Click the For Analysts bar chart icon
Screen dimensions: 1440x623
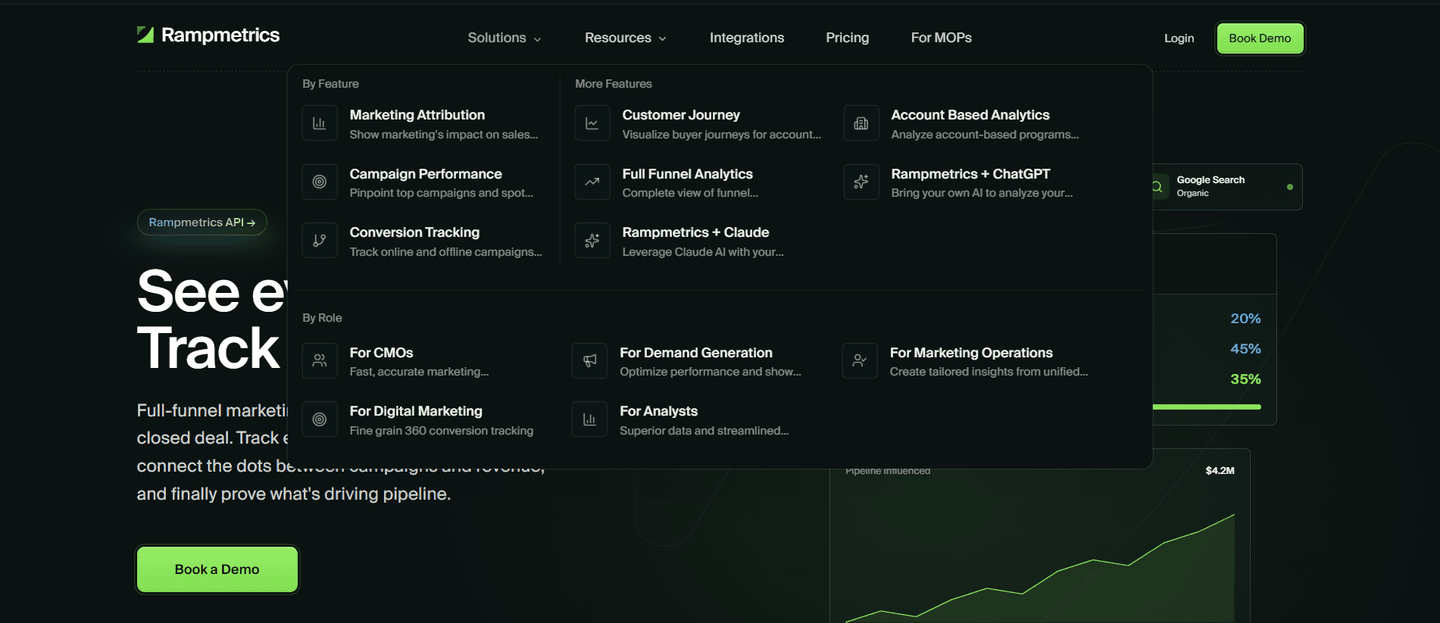(590, 420)
